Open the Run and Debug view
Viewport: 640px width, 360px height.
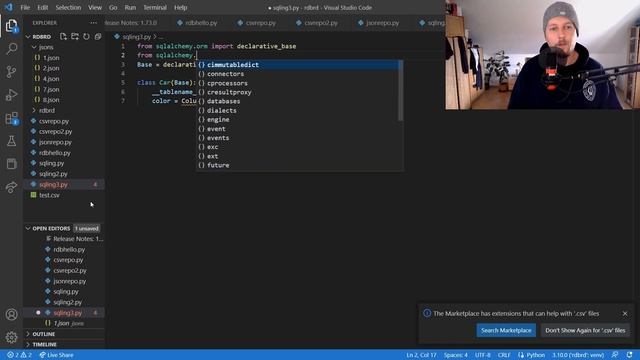tap(11, 95)
